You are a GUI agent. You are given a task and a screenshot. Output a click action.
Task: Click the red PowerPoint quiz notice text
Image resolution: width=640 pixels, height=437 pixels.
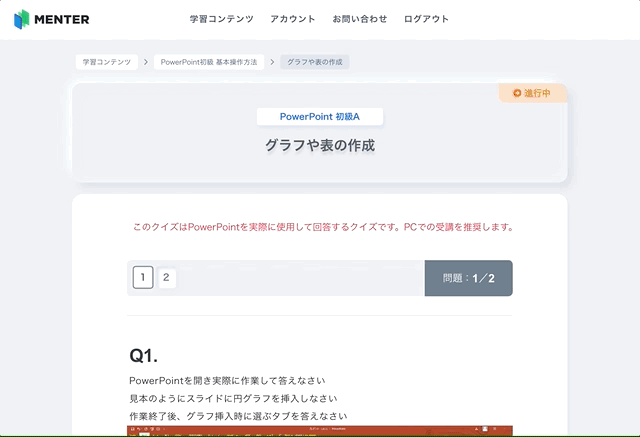(x=323, y=227)
